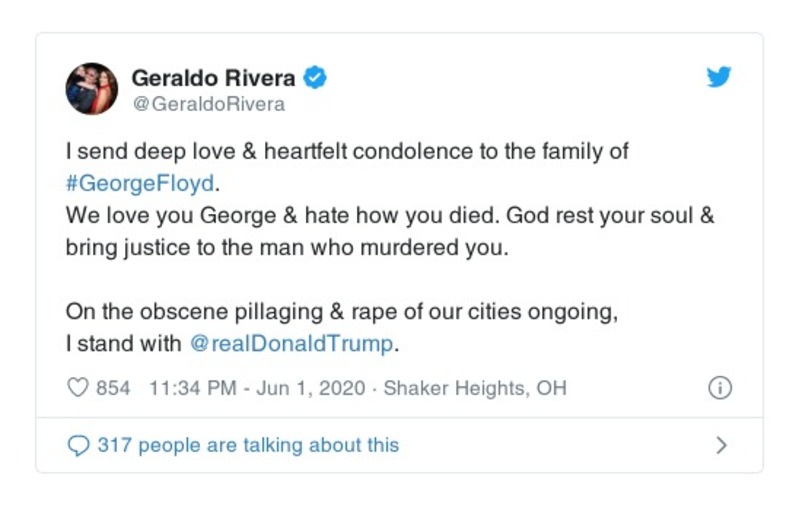Open the @realDonaldTrump mention
Screen dimensions: 799x513
[x=292, y=343]
